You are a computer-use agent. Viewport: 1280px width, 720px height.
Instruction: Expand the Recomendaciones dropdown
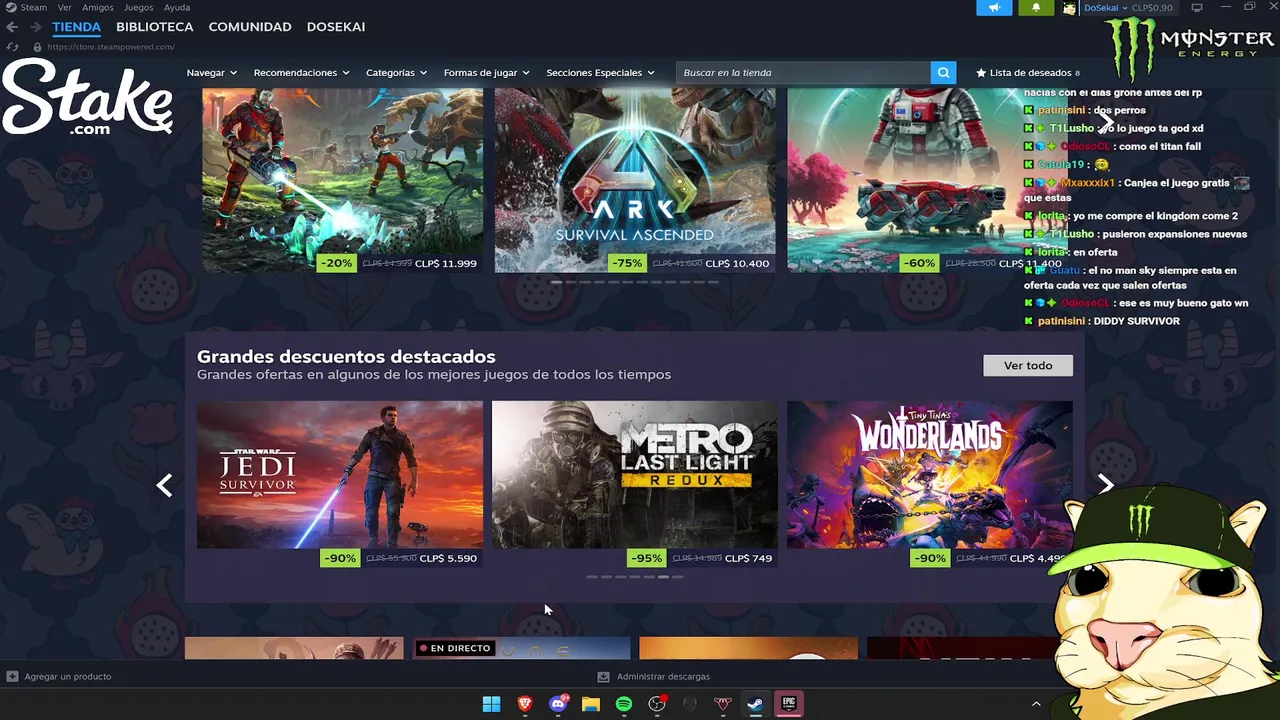pyautogui.click(x=301, y=72)
